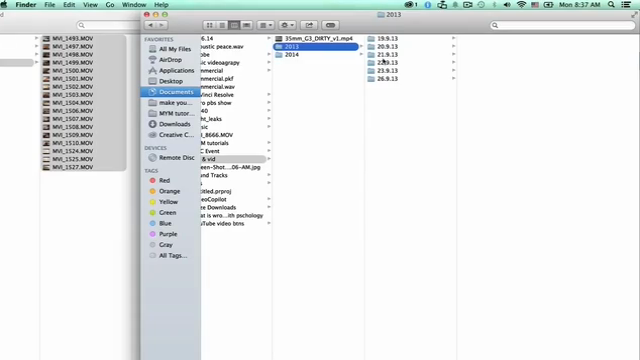Expand arrow beside 'Vinci Resolve' folder
The width and height of the screenshot is (640, 360).
pyautogui.click(x=269, y=94)
